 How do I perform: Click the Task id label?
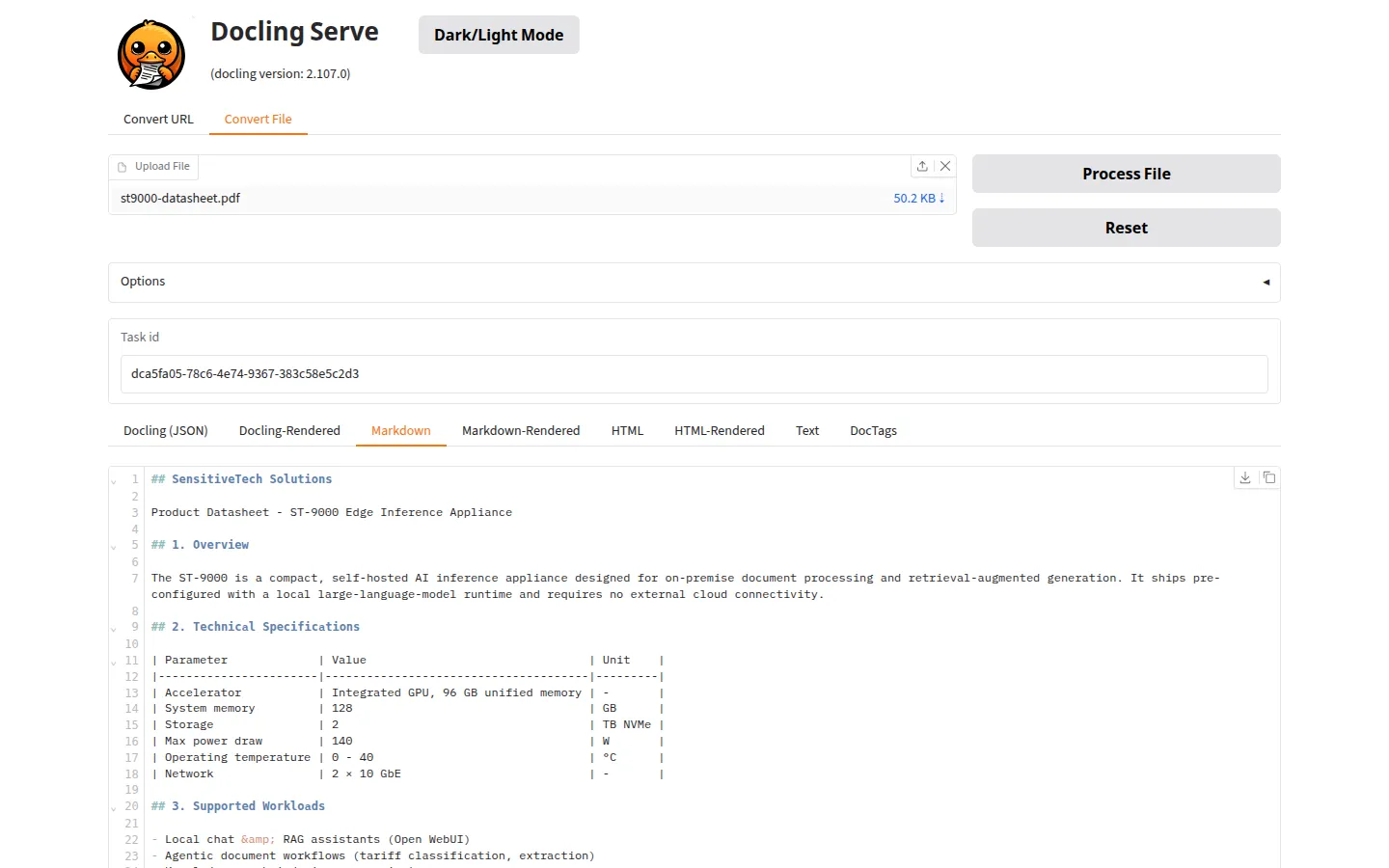140,337
